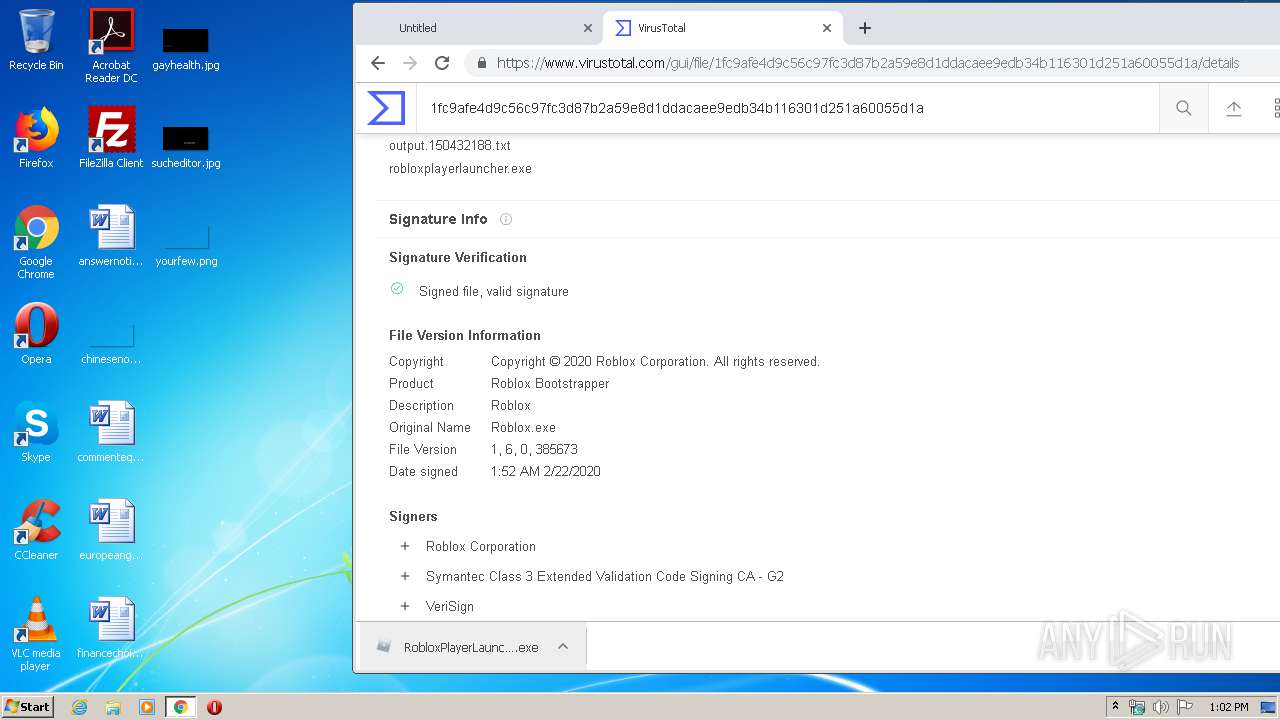Select chineseno... desktop file
Image resolution: width=1280 pixels, height=720 pixels.
pos(111,342)
